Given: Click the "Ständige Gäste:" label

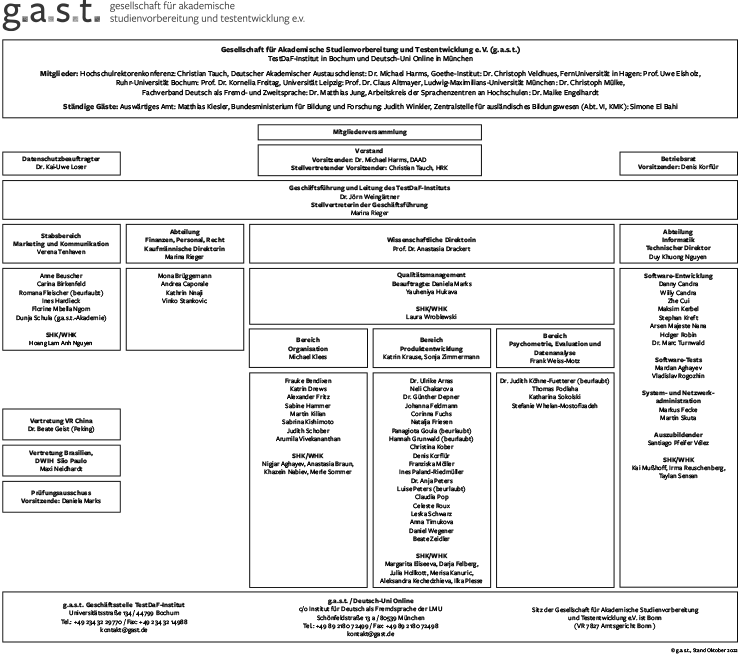Looking at the screenshot, I should pyautogui.click(x=90, y=107).
